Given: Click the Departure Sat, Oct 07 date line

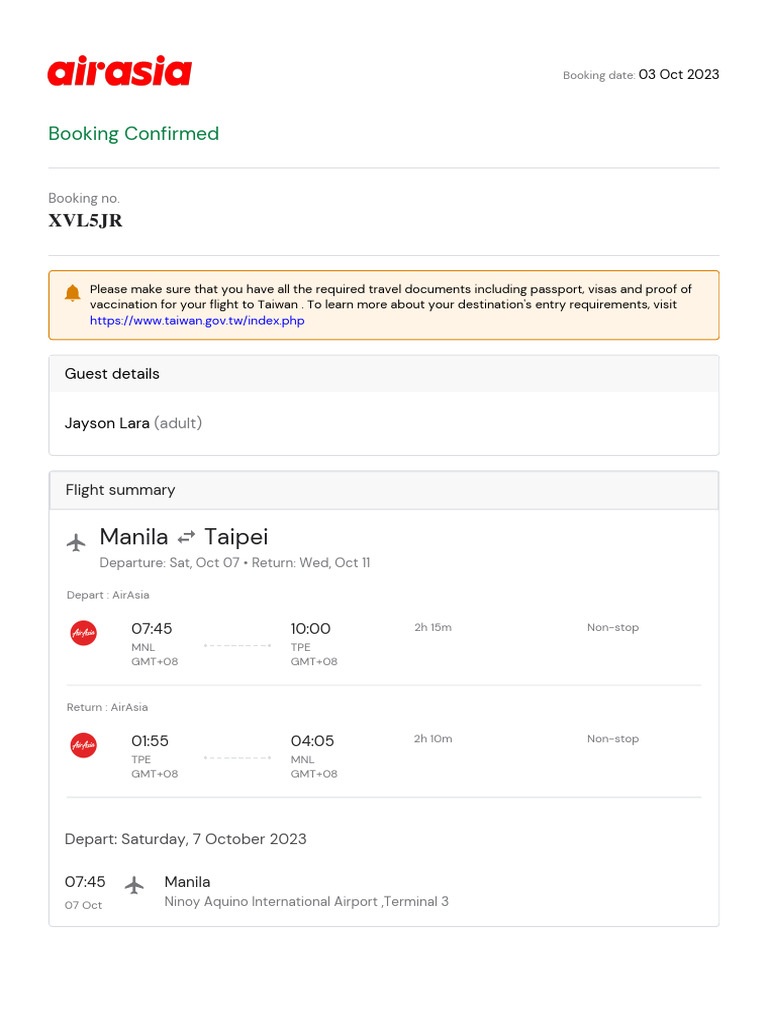Looking at the screenshot, I should coord(170,563).
